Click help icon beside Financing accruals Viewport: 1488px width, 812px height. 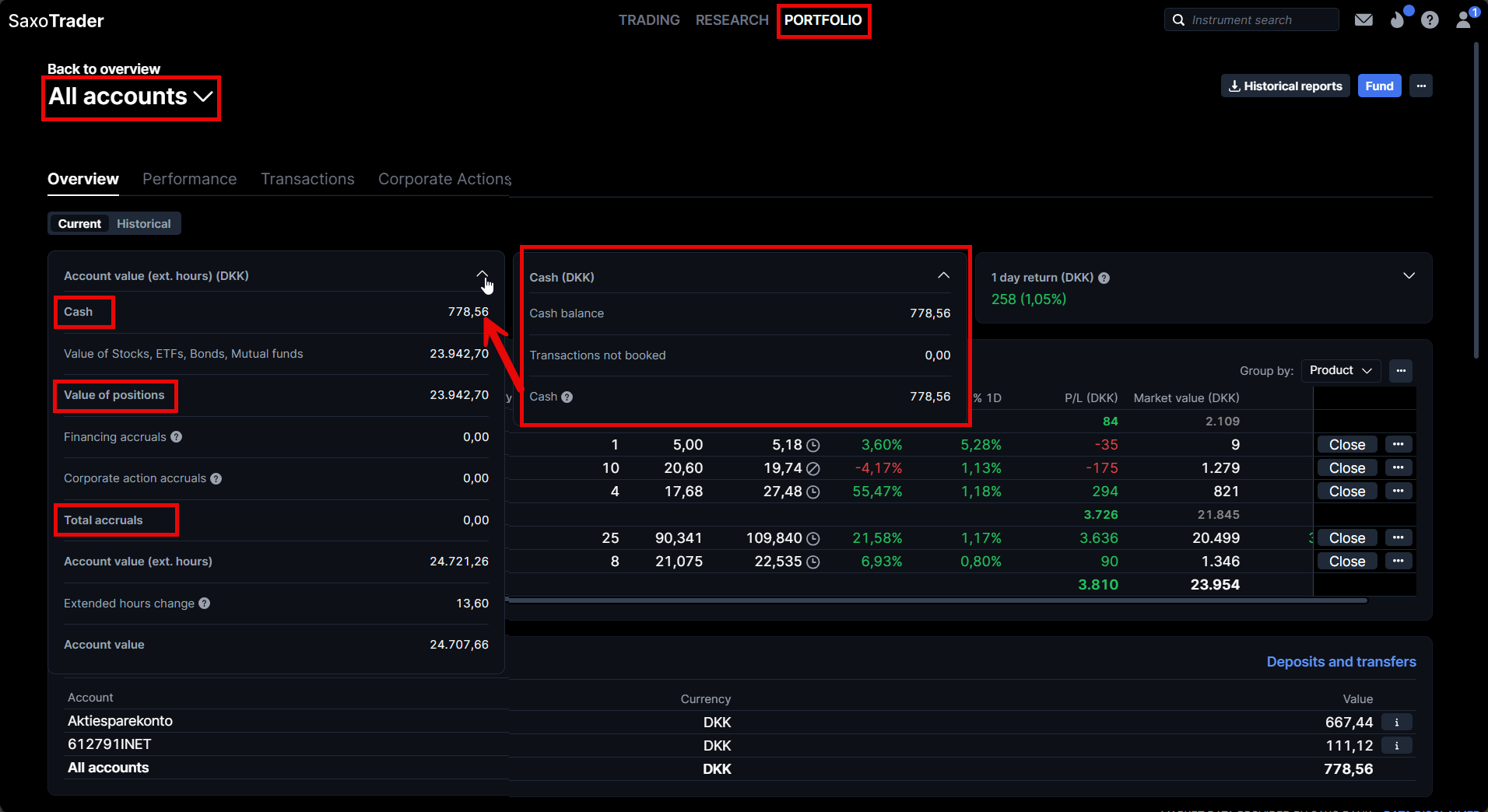tap(177, 437)
